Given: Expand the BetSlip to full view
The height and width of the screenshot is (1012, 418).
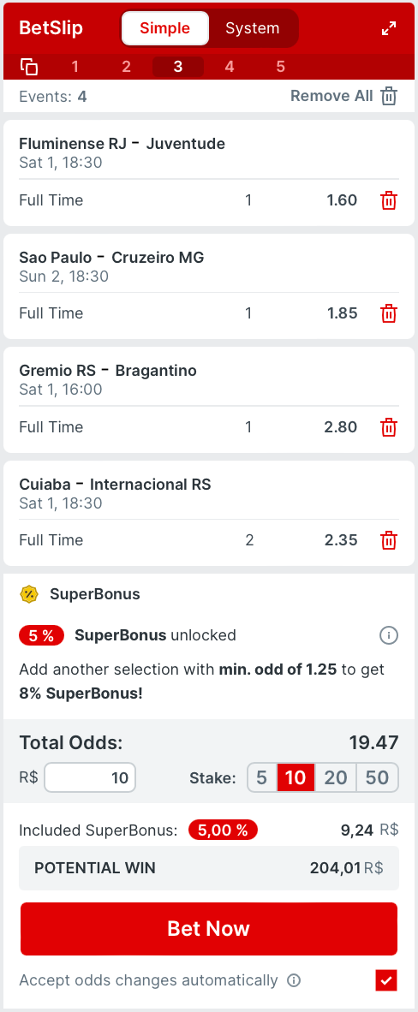Looking at the screenshot, I should coord(389,28).
